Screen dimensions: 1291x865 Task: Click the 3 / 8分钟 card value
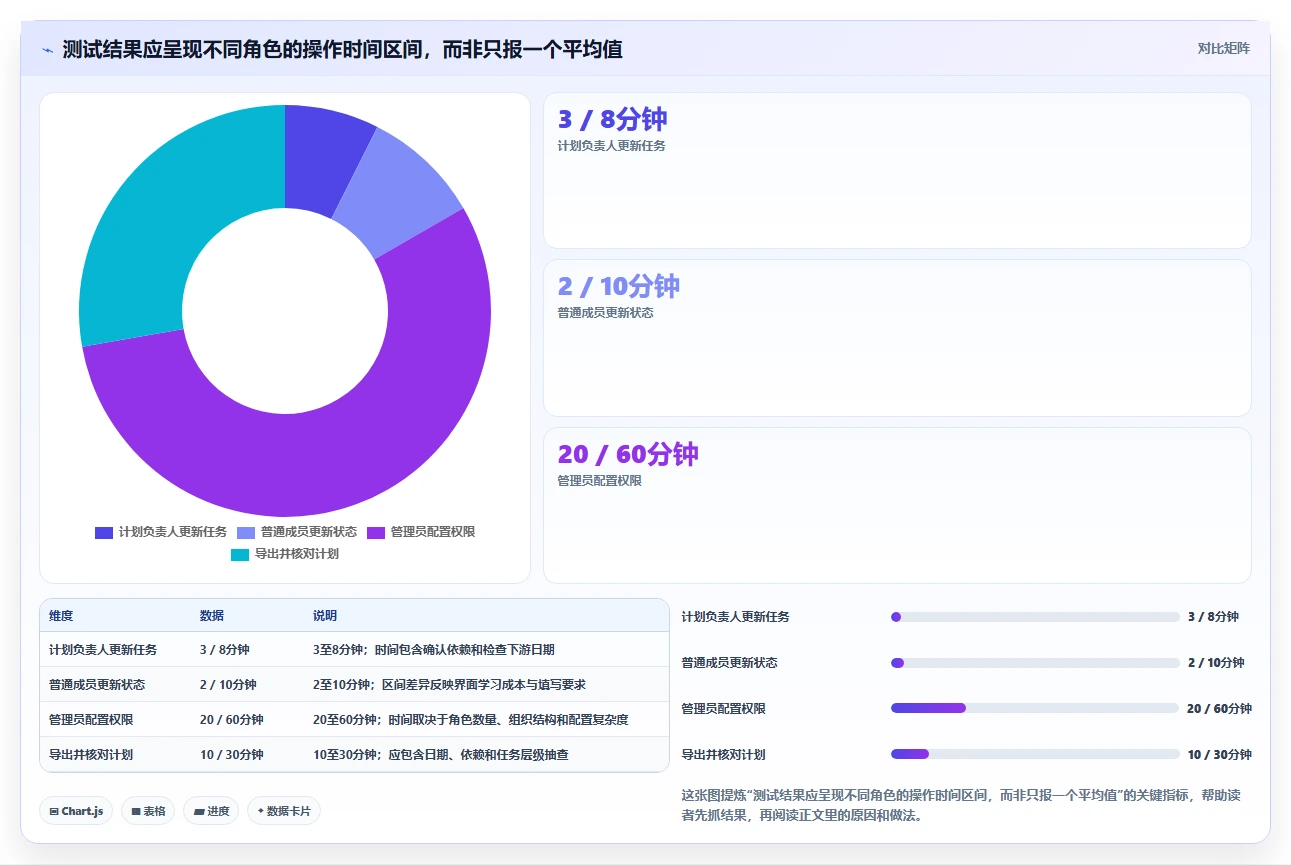tap(612, 120)
